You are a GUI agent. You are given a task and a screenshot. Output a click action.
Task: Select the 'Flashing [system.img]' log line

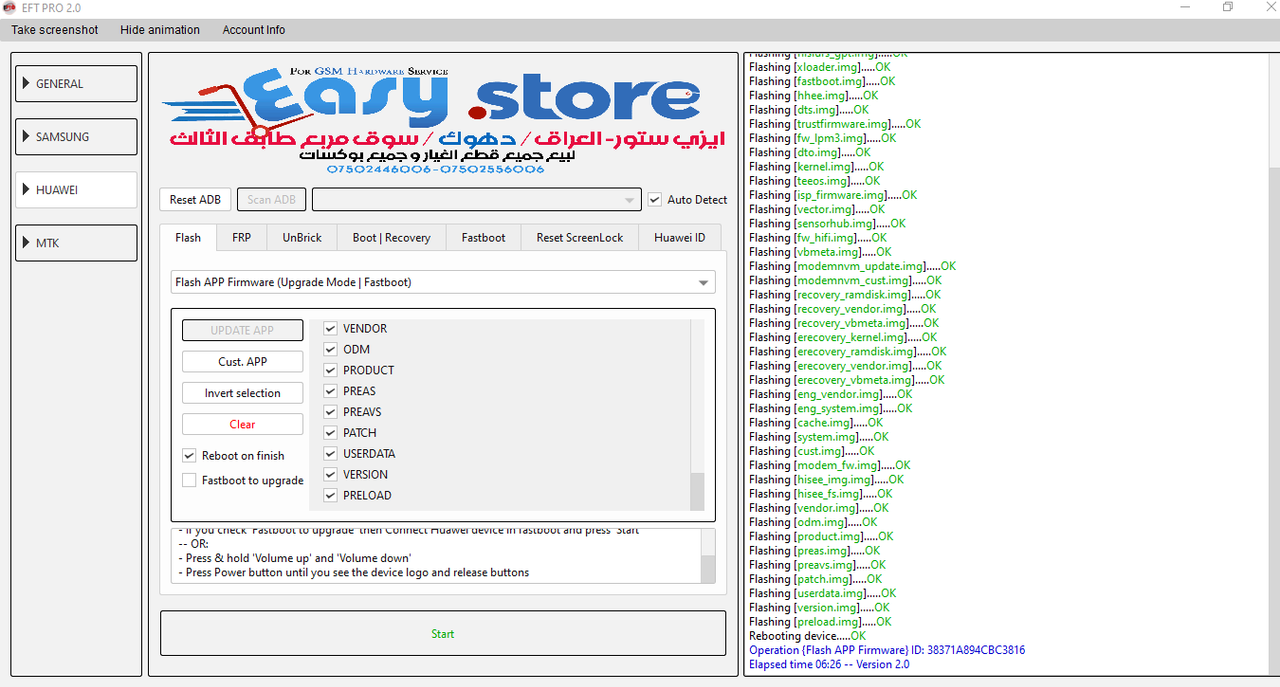pos(818,437)
